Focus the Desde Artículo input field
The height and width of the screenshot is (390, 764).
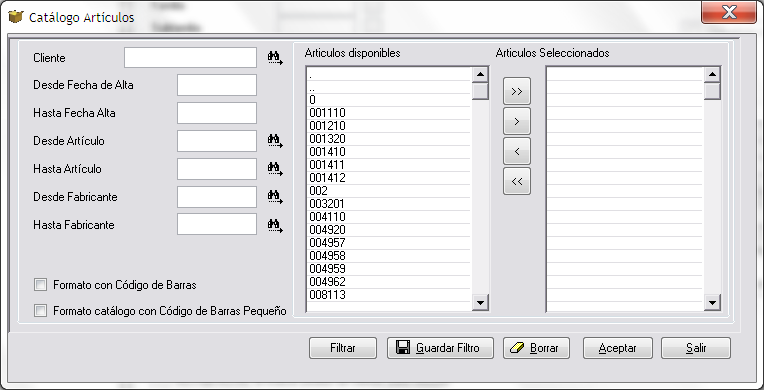pos(217,141)
